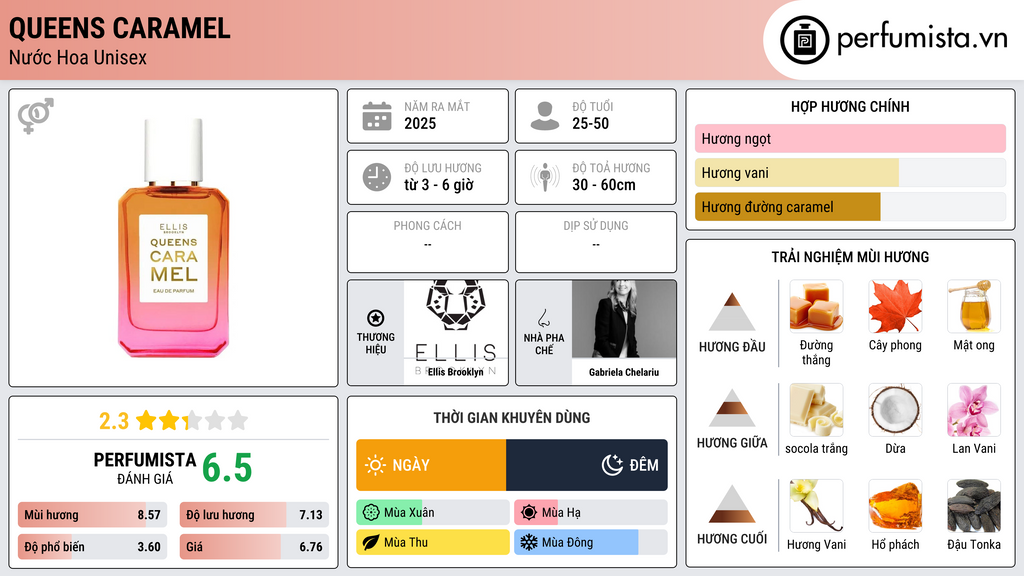Click the snowflake icon for Mùa Đông
This screenshot has height=576, width=1024.
click(529, 542)
